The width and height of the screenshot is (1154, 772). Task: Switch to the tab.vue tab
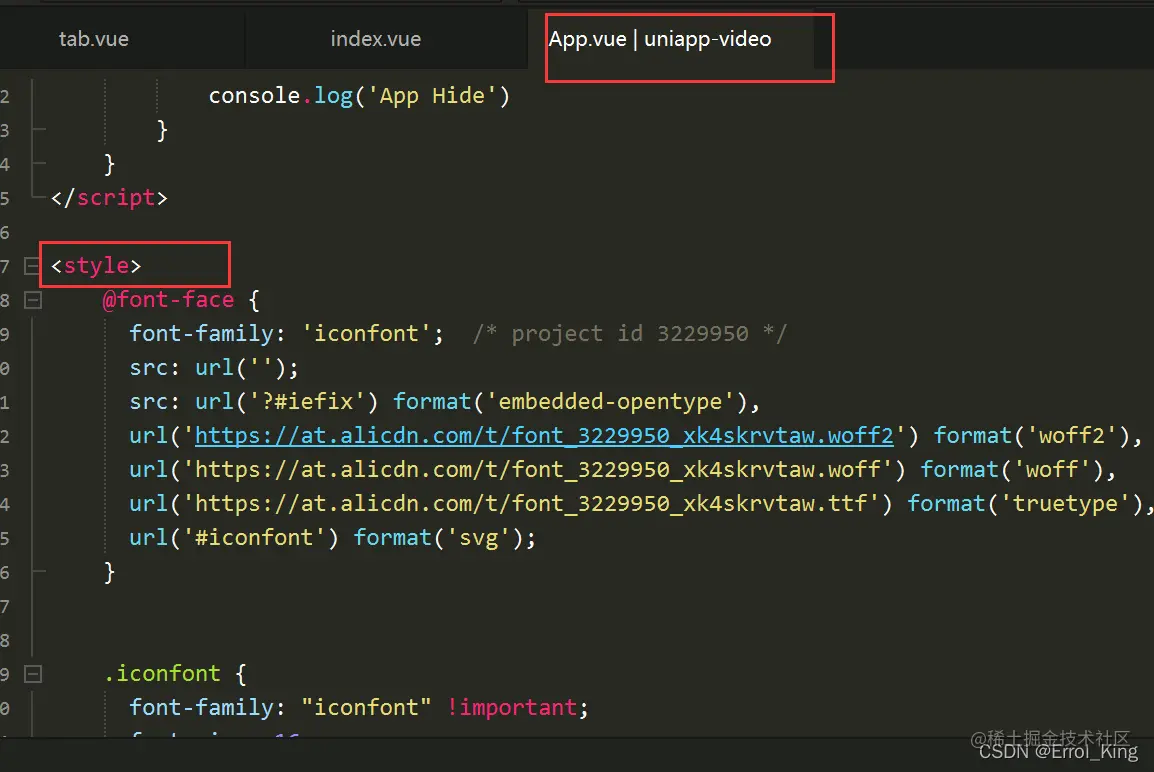pyautogui.click(x=93, y=39)
